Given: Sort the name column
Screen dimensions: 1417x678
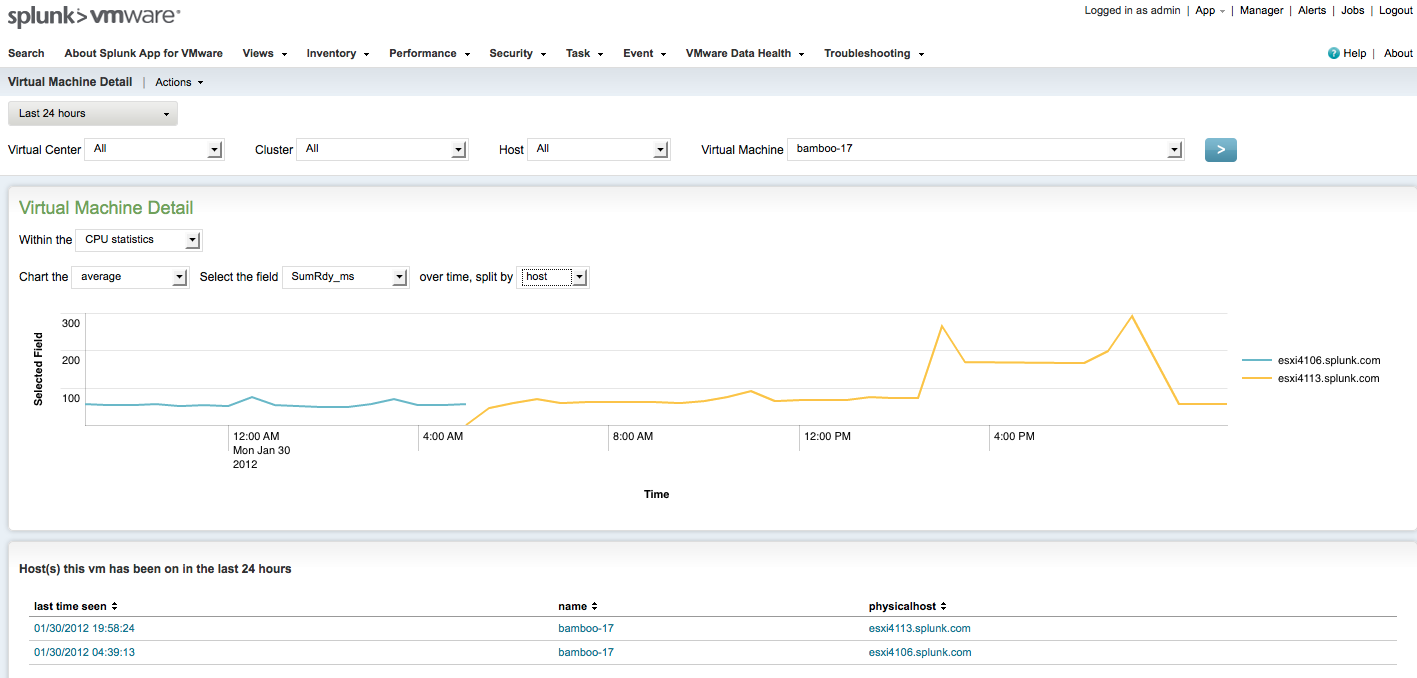Looking at the screenshot, I should pos(578,606).
